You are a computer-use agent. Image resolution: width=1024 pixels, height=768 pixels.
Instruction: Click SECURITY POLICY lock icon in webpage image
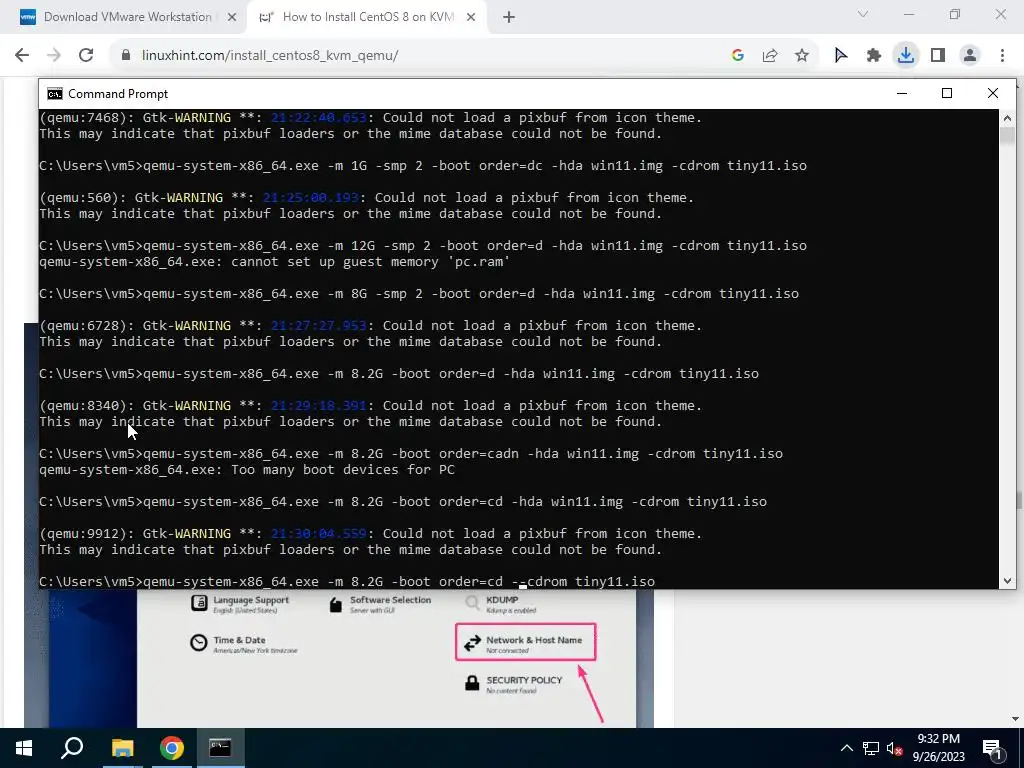(472, 683)
